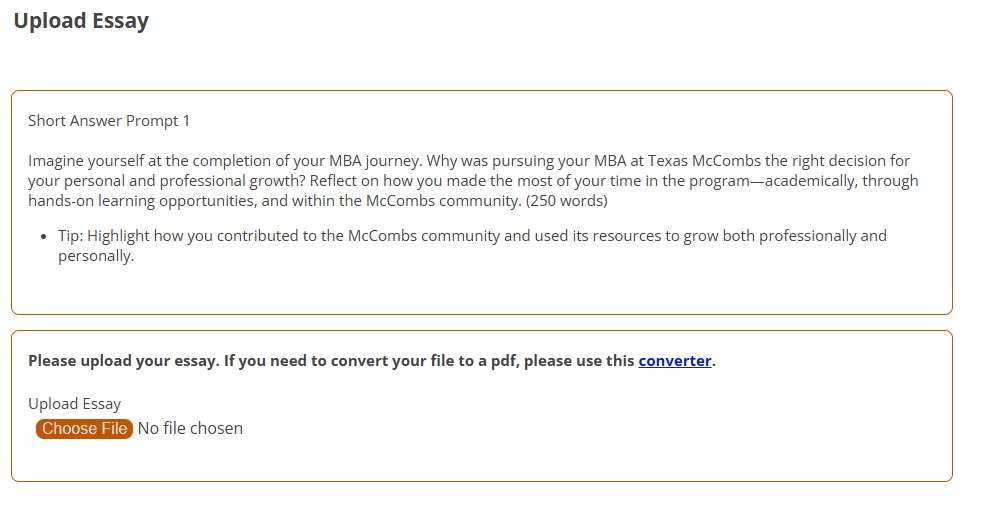
Task: Click the Choose File button
Action: [84, 428]
